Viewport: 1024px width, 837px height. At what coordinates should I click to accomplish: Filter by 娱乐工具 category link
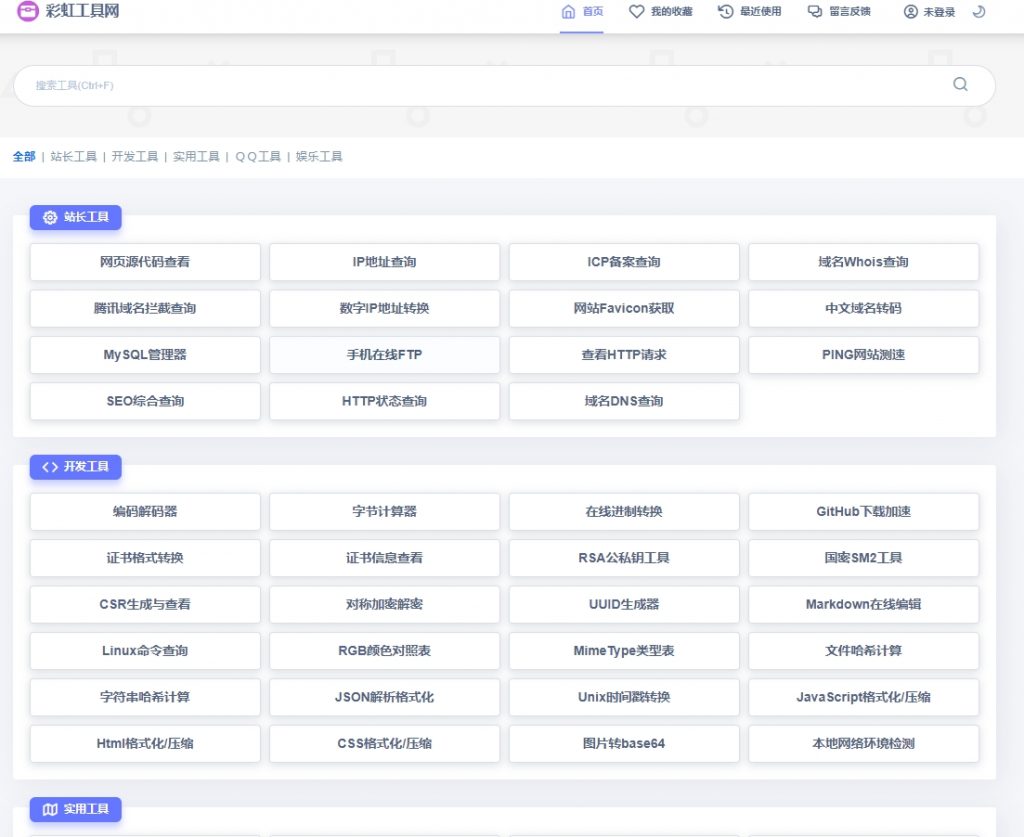[319, 157]
